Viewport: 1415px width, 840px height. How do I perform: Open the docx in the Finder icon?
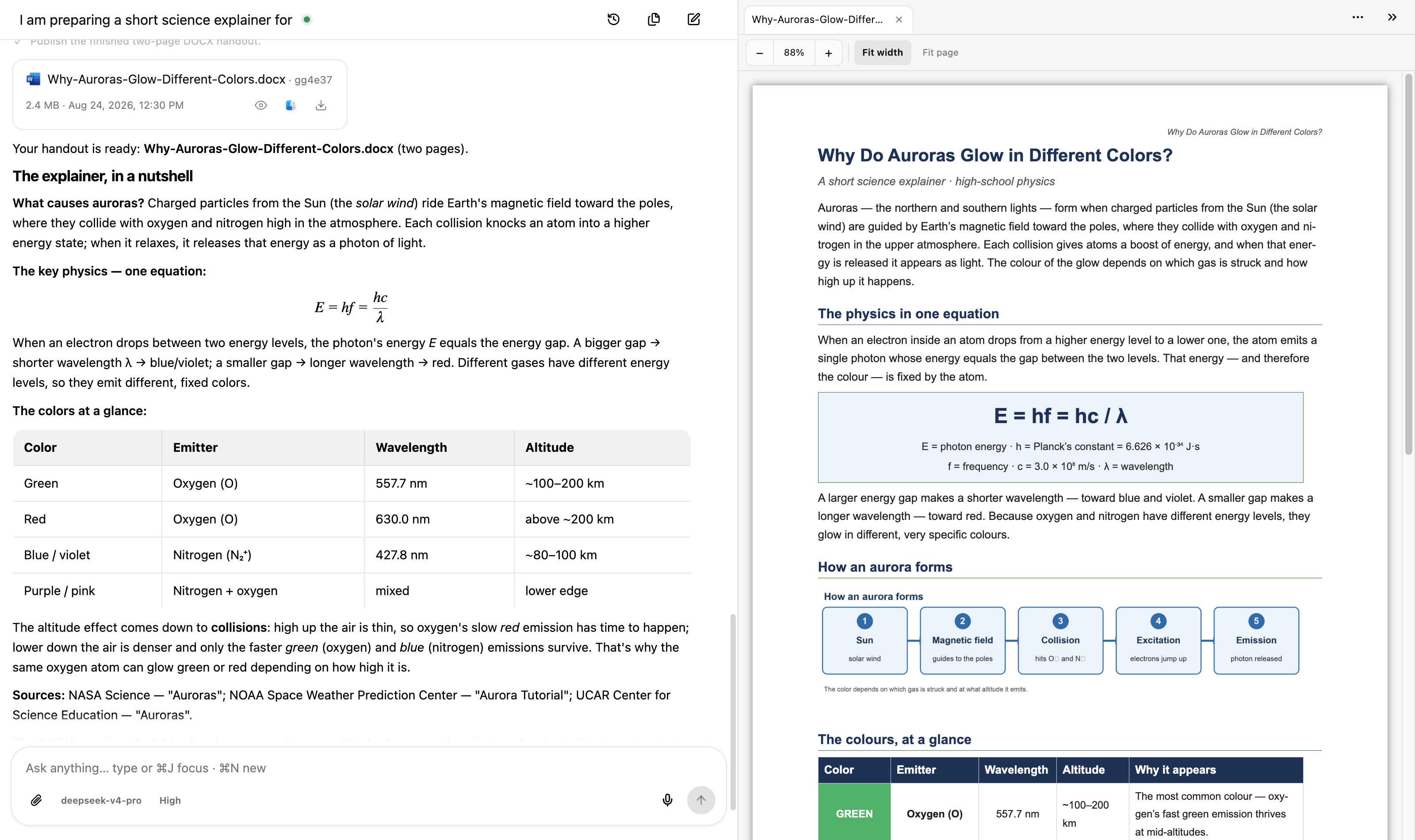click(291, 105)
